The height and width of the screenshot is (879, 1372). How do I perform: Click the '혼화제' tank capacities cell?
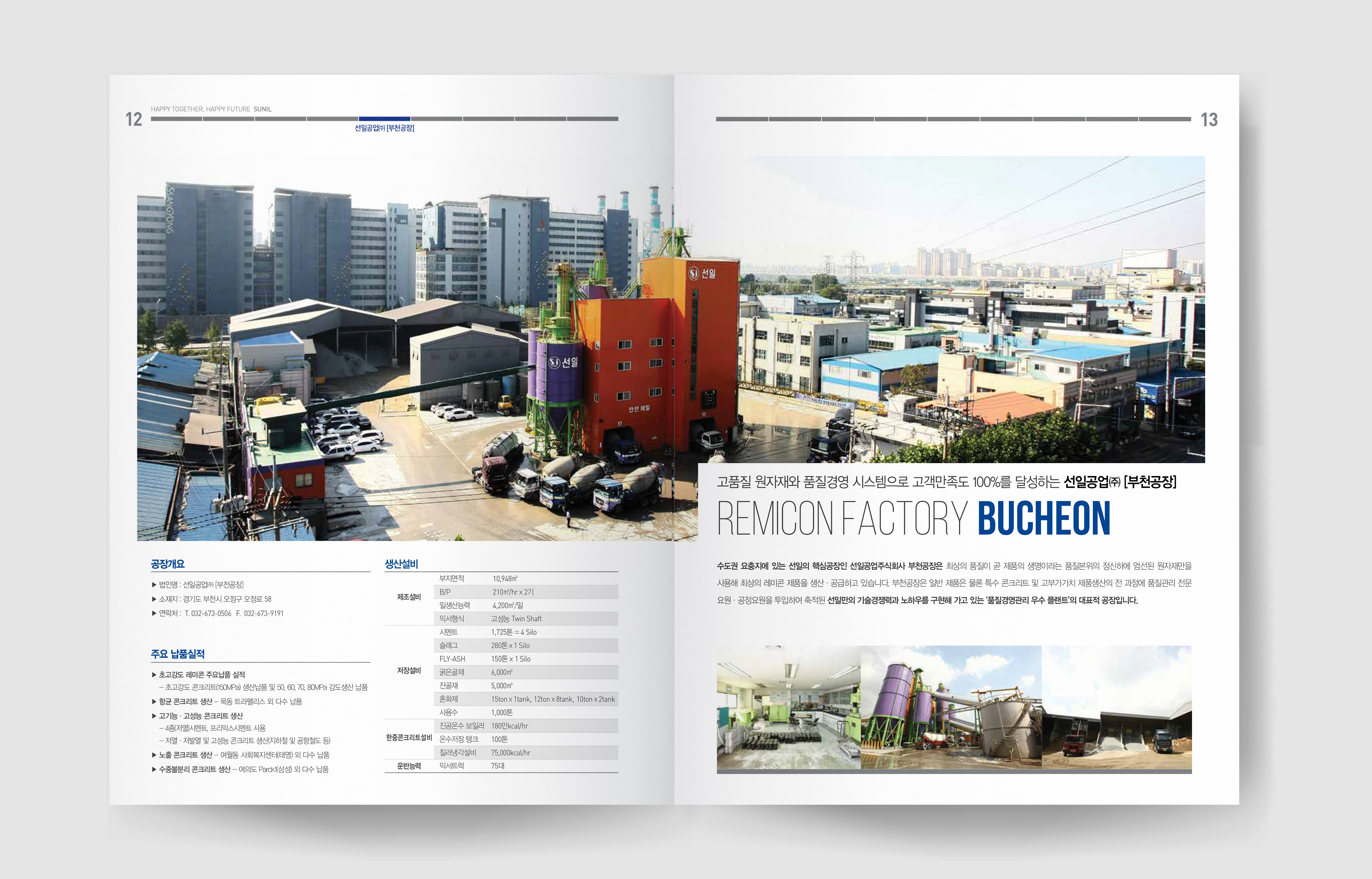553,699
